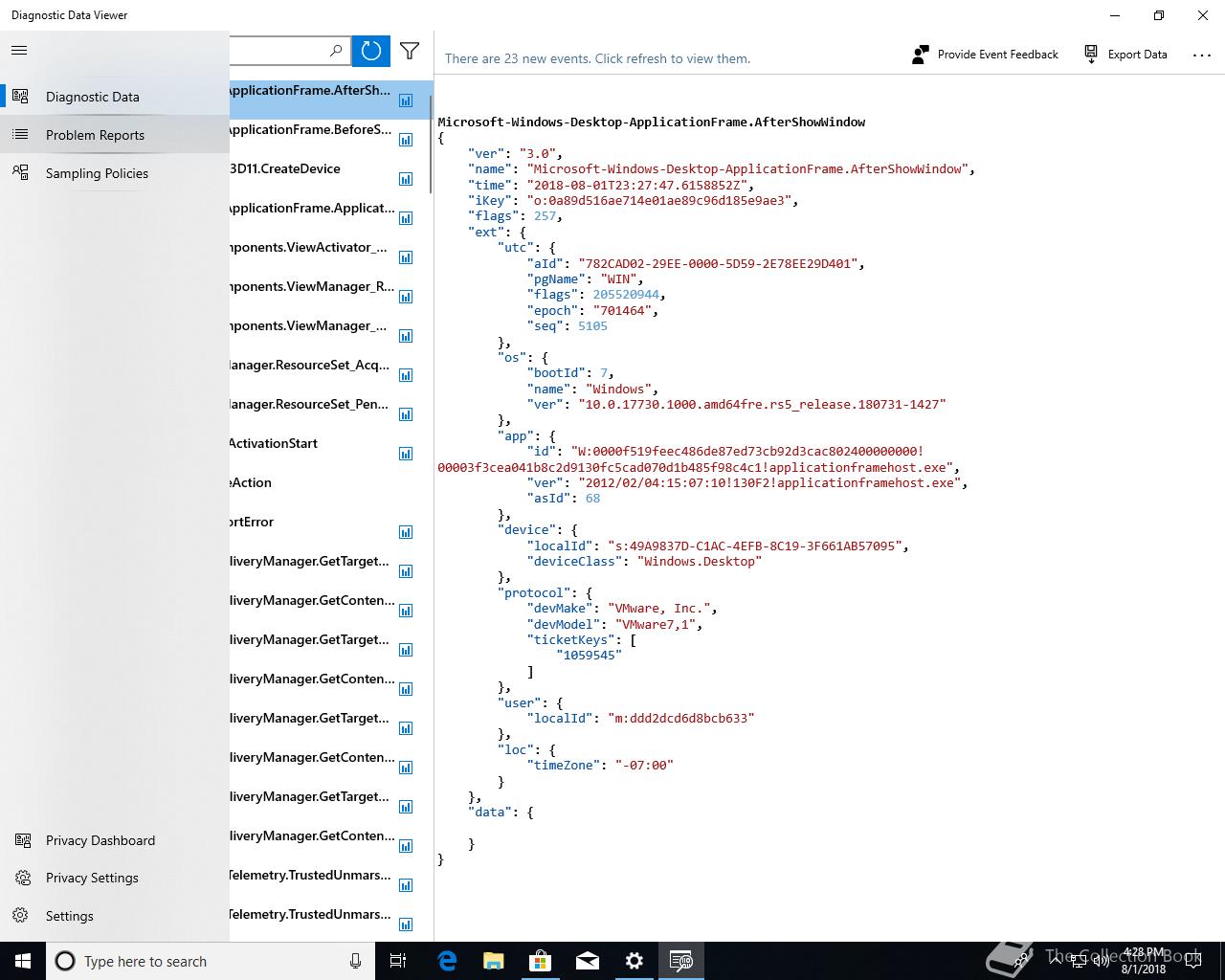Image resolution: width=1225 pixels, height=980 pixels.
Task: Select the ApplicationFrame.BeforeS... event text
Action: 310,129
